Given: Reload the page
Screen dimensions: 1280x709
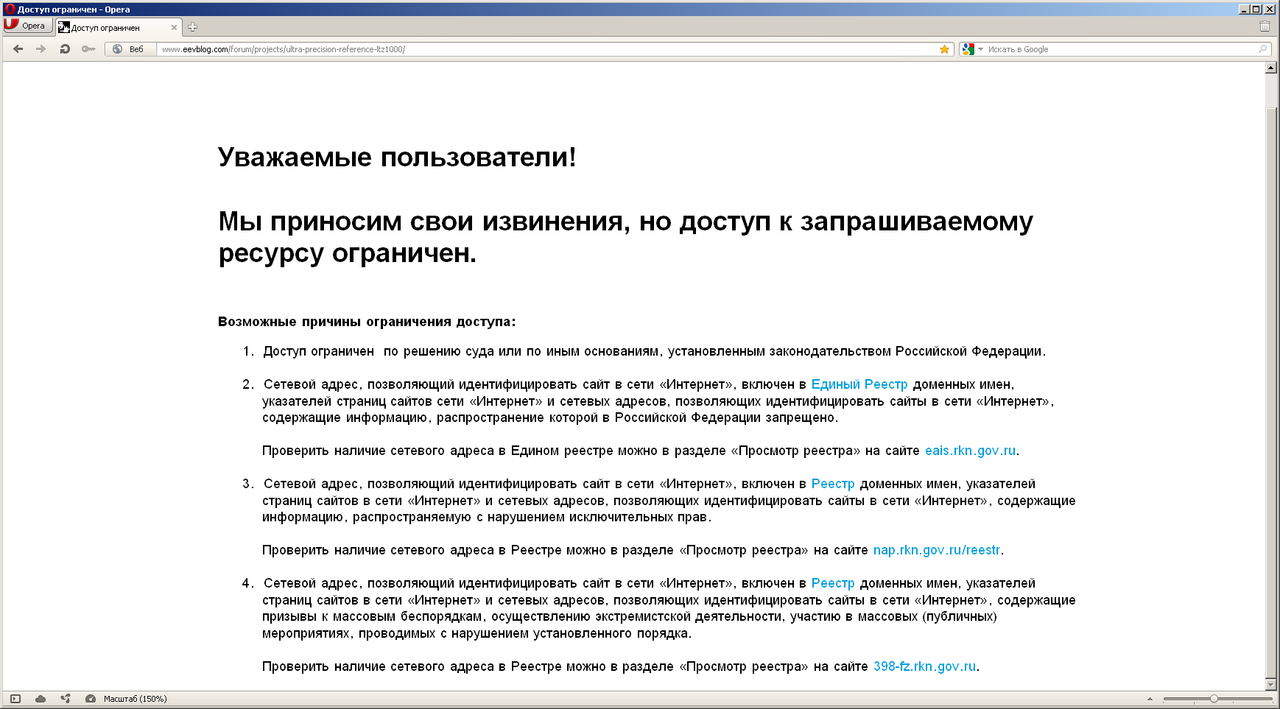Looking at the screenshot, I should pos(65,49).
